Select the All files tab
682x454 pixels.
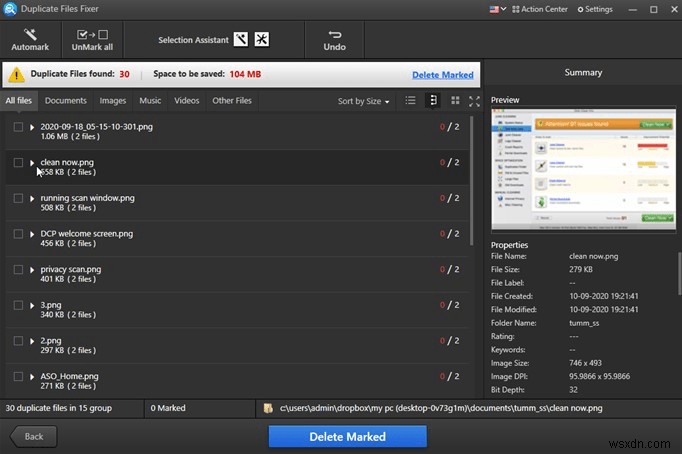(x=19, y=100)
